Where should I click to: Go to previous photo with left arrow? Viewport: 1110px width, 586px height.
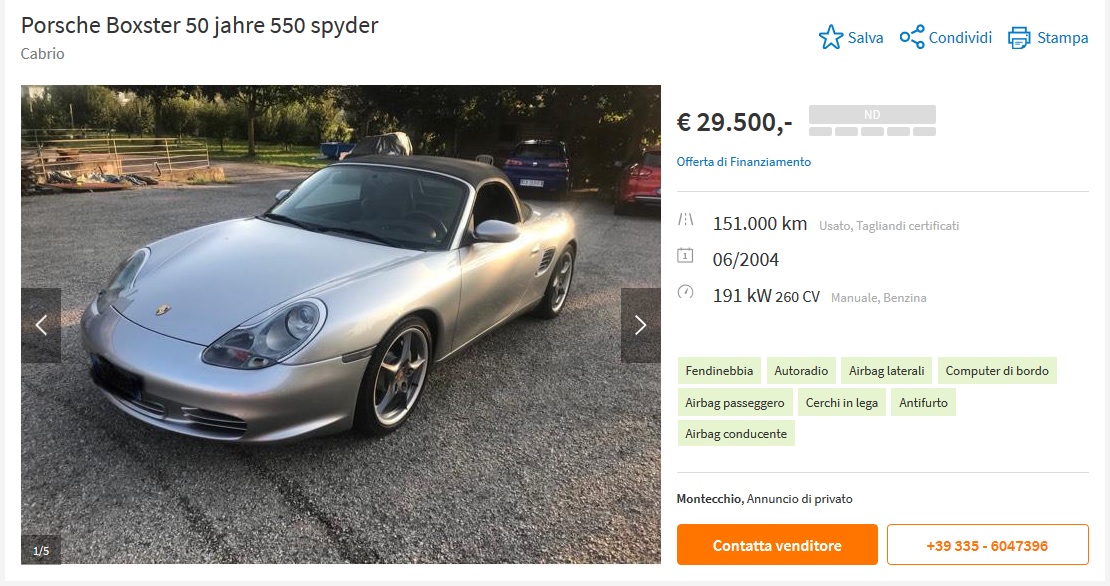[41, 325]
